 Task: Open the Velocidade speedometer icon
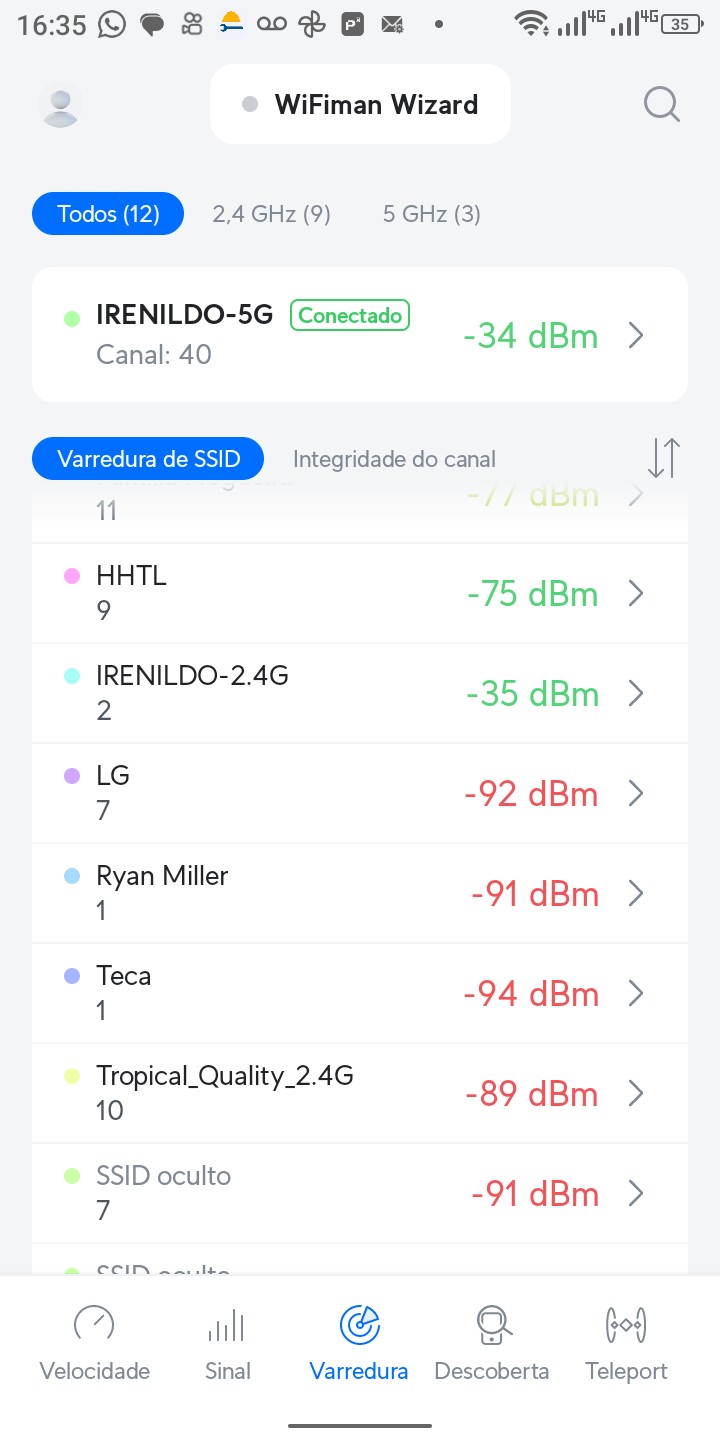click(94, 1325)
